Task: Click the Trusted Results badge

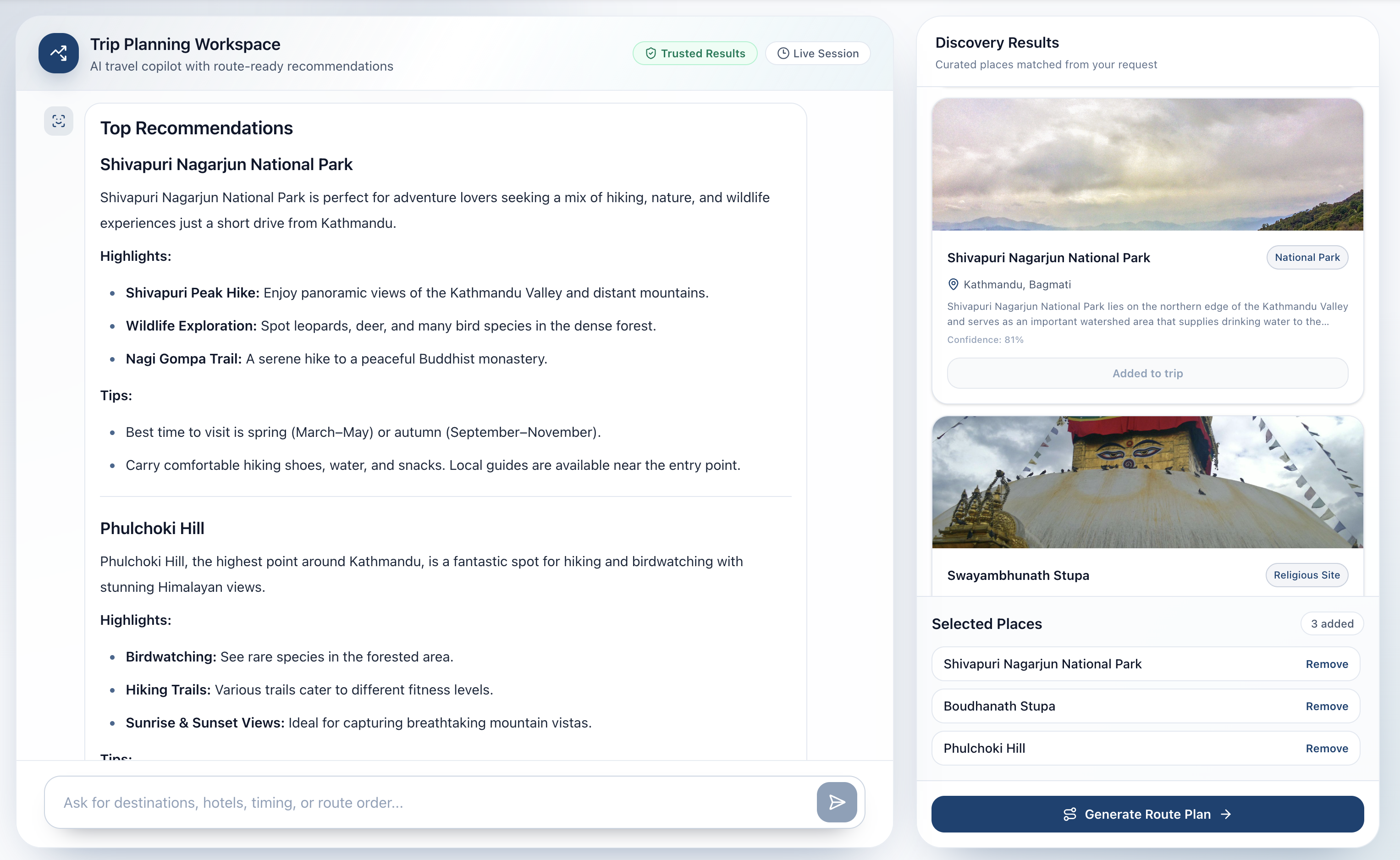Action: tap(695, 54)
